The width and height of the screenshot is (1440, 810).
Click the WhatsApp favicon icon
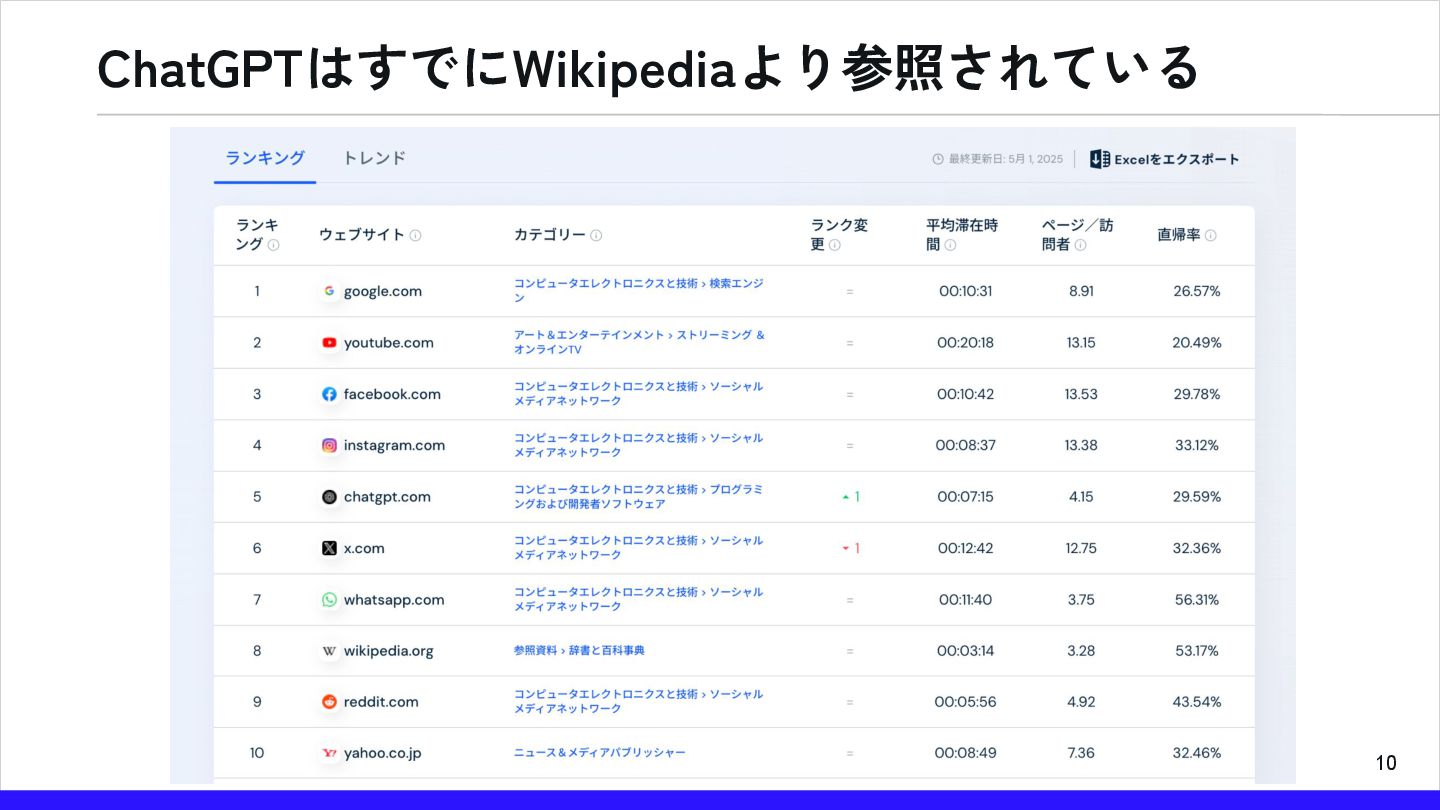pos(329,600)
